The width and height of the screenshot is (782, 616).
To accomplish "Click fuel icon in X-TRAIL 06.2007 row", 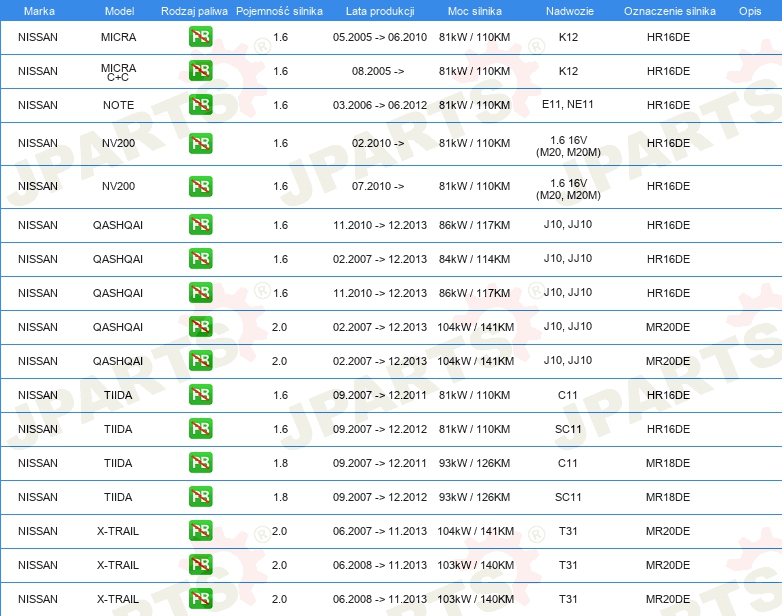I will pyautogui.click(x=200, y=531).
